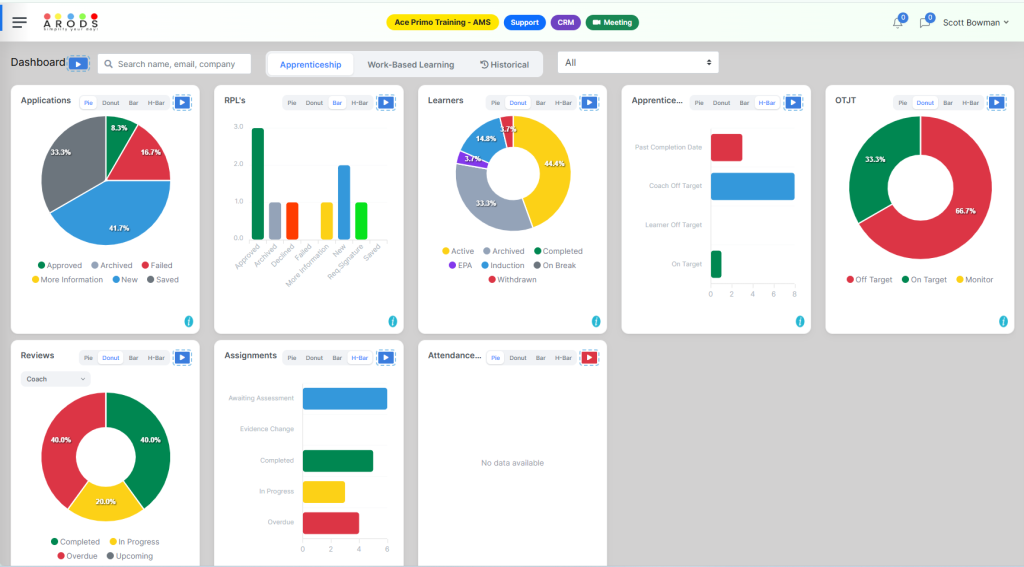
Task: Select Pie view for Apprenticeship card
Action: (699, 103)
